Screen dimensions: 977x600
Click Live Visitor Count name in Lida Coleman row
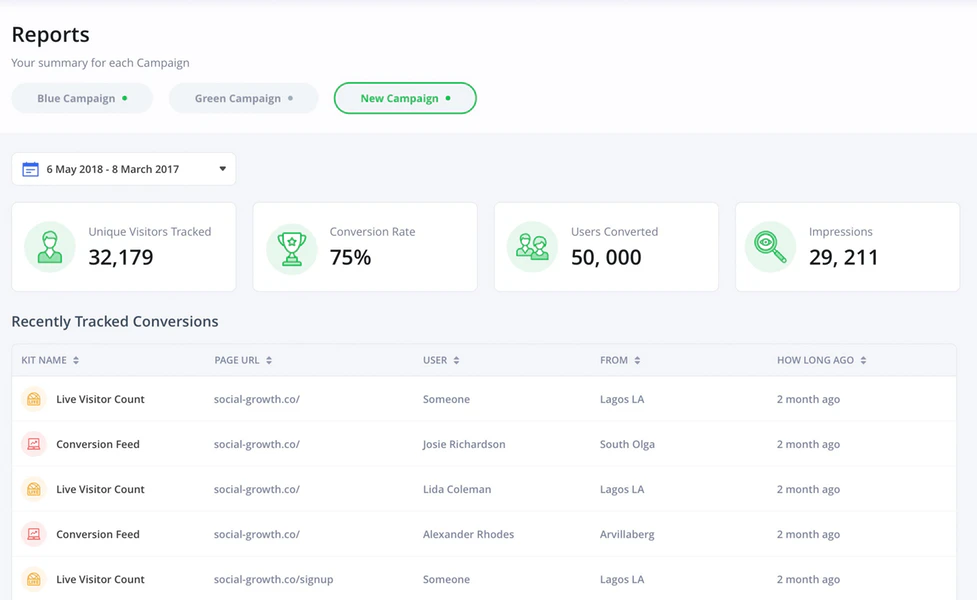(100, 489)
